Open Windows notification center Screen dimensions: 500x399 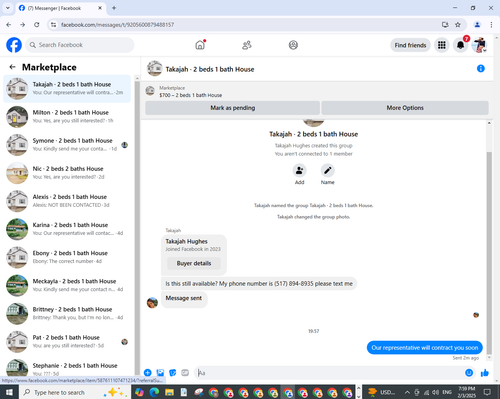pos(487,392)
